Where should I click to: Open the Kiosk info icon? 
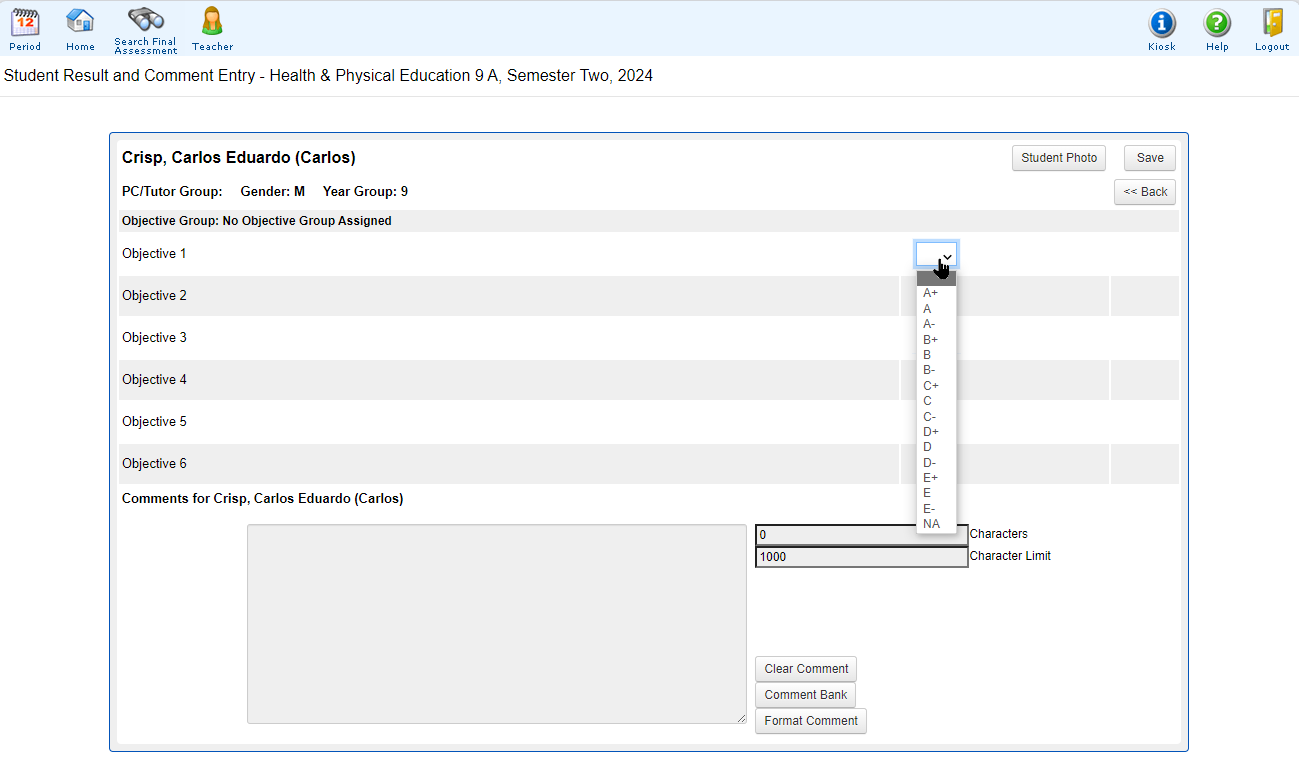[x=1161, y=24]
